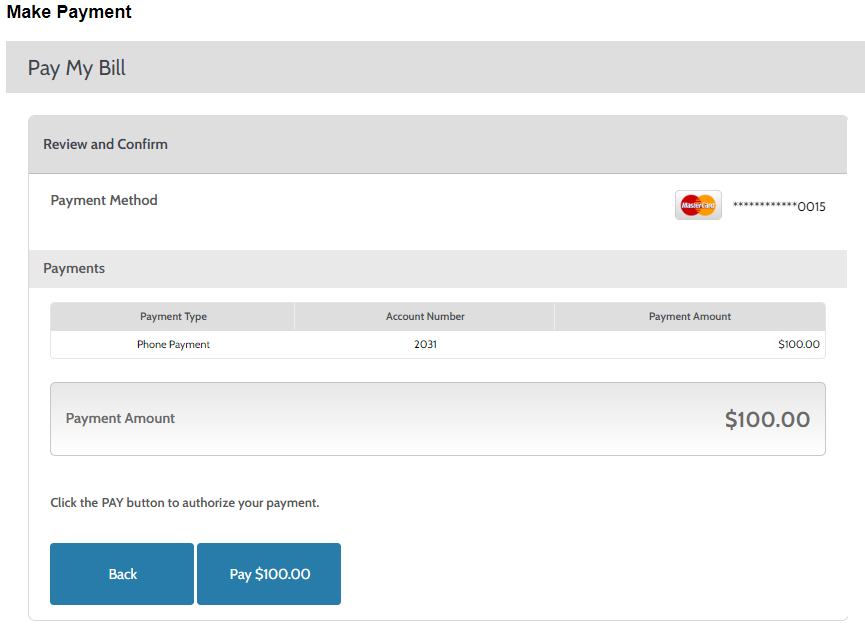The width and height of the screenshot is (865, 633).
Task: Click the MasterCard logo icon
Action: click(x=698, y=205)
